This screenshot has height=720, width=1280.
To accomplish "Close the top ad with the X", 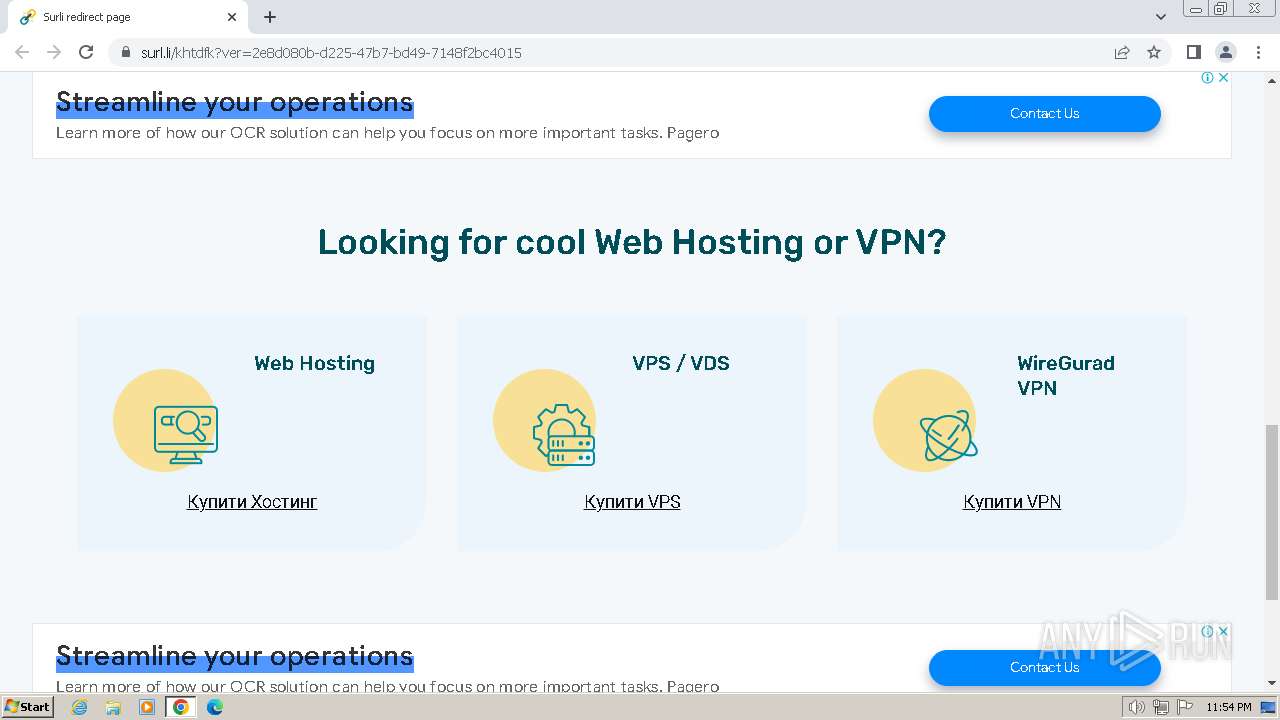I will pos(1223,77).
